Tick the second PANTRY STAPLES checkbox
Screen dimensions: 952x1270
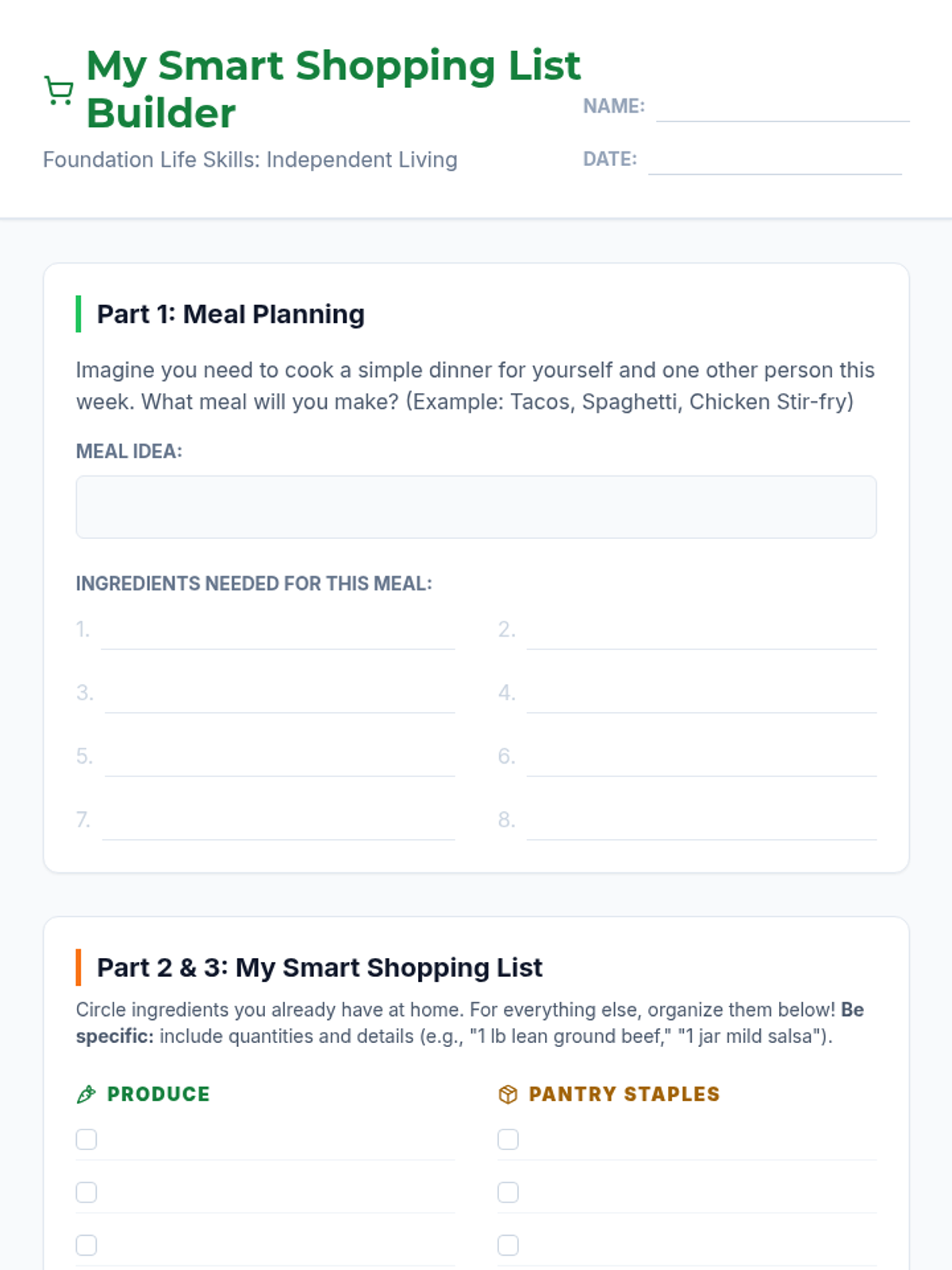(508, 1192)
